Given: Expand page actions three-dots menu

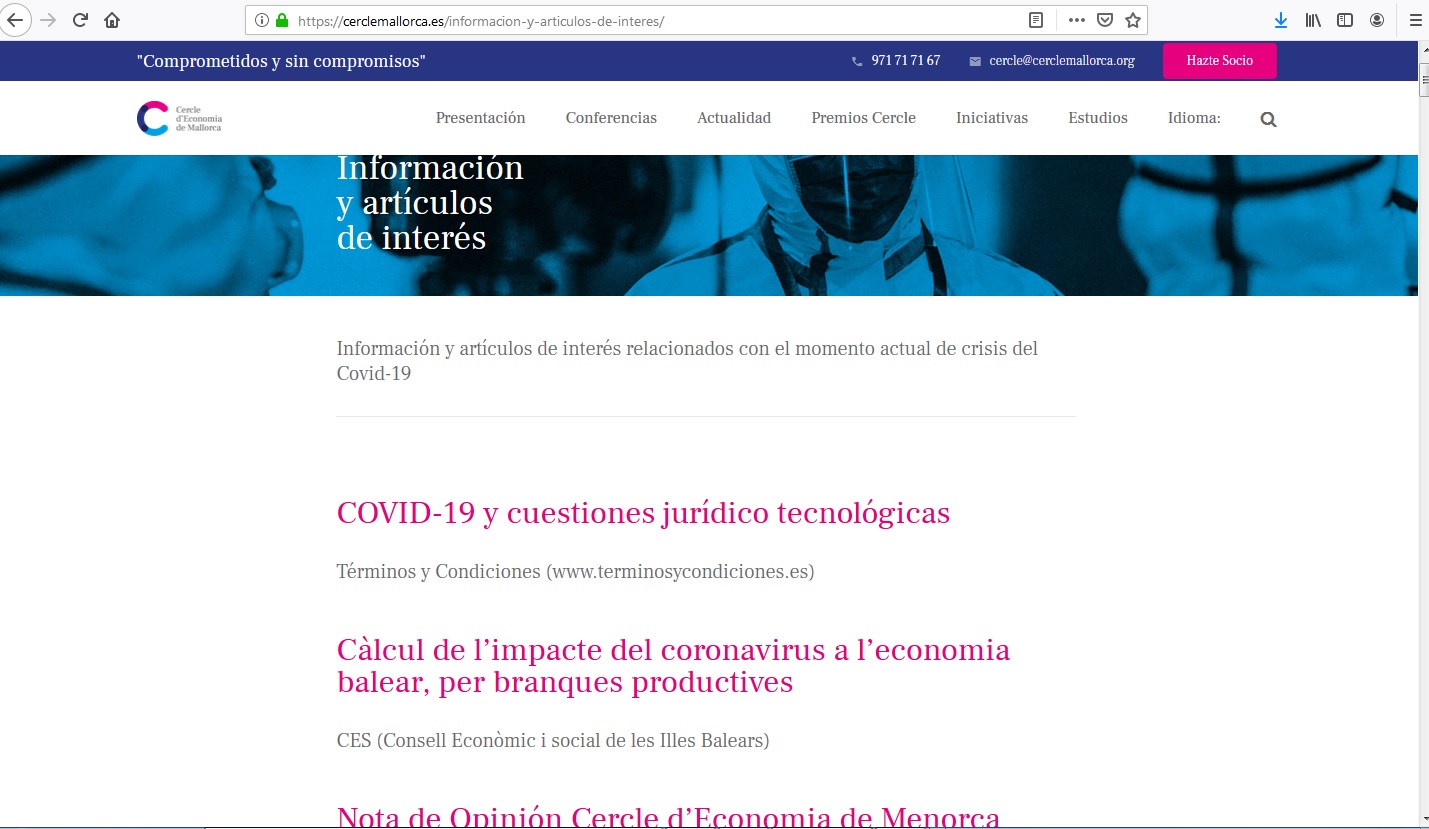Looking at the screenshot, I should pyautogui.click(x=1076, y=20).
